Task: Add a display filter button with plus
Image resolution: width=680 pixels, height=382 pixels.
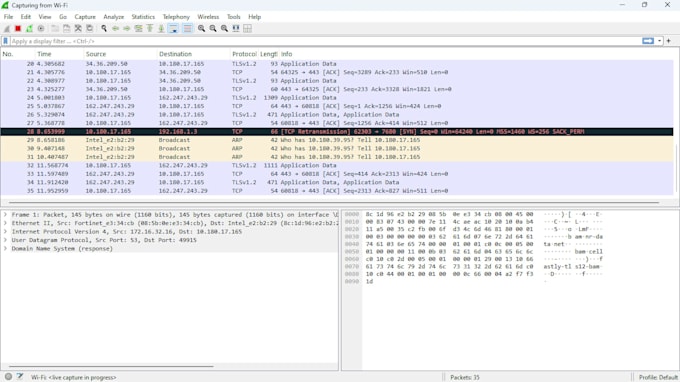Action: (669, 41)
